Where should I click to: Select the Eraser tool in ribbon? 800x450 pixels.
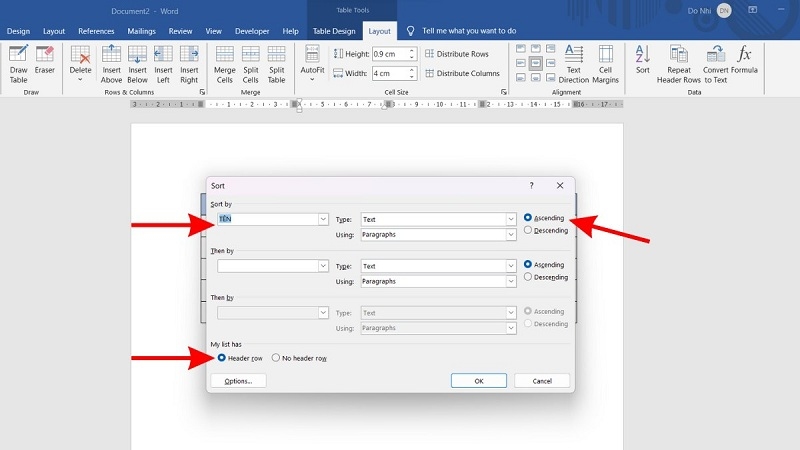point(45,61)
